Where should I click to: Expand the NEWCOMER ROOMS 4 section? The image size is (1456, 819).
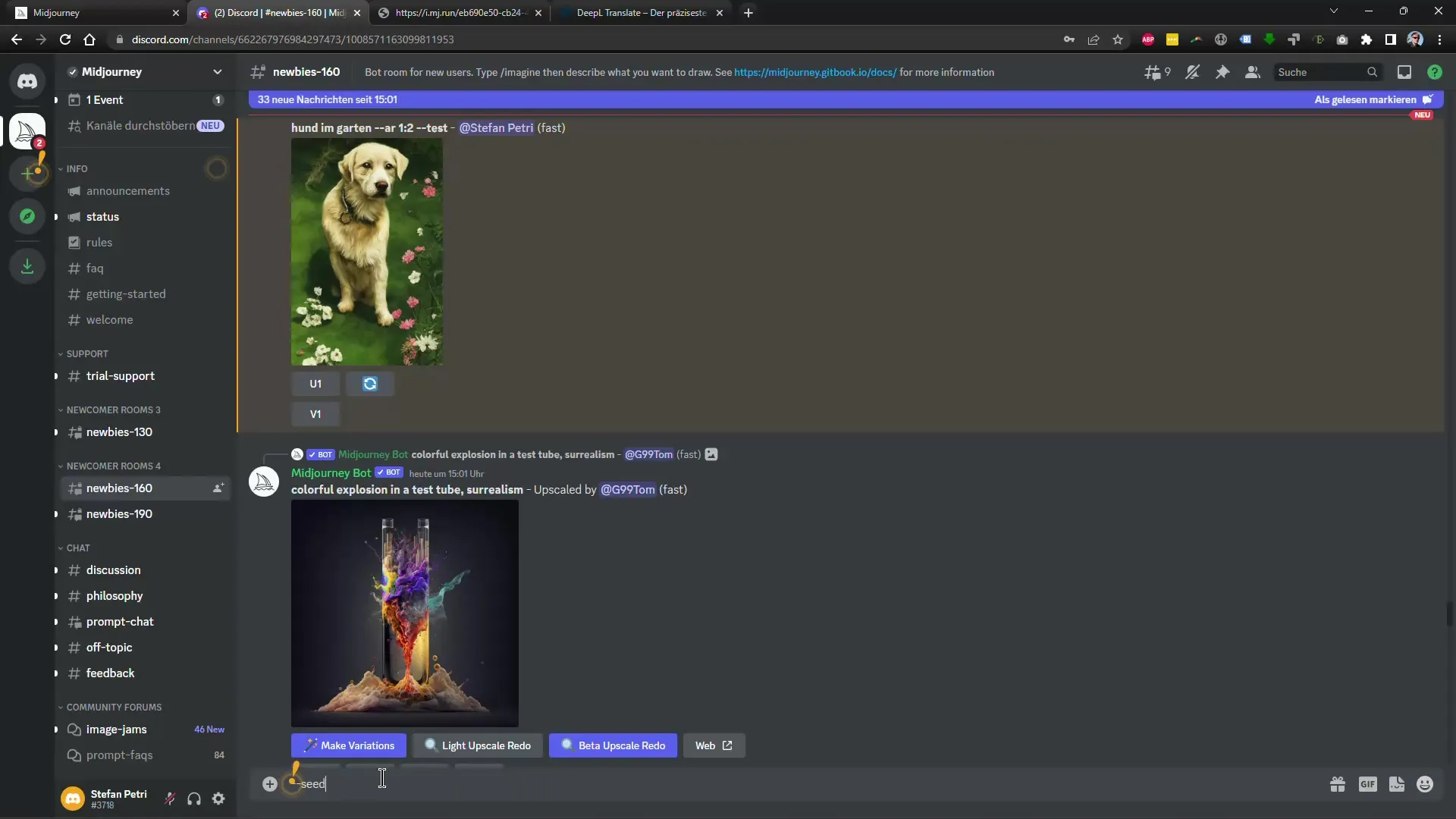(113, 465)
